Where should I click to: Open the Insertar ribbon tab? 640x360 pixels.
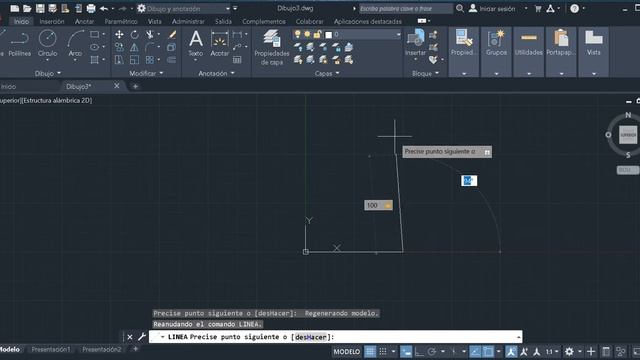pyautogui.click(x=52, y=21)
